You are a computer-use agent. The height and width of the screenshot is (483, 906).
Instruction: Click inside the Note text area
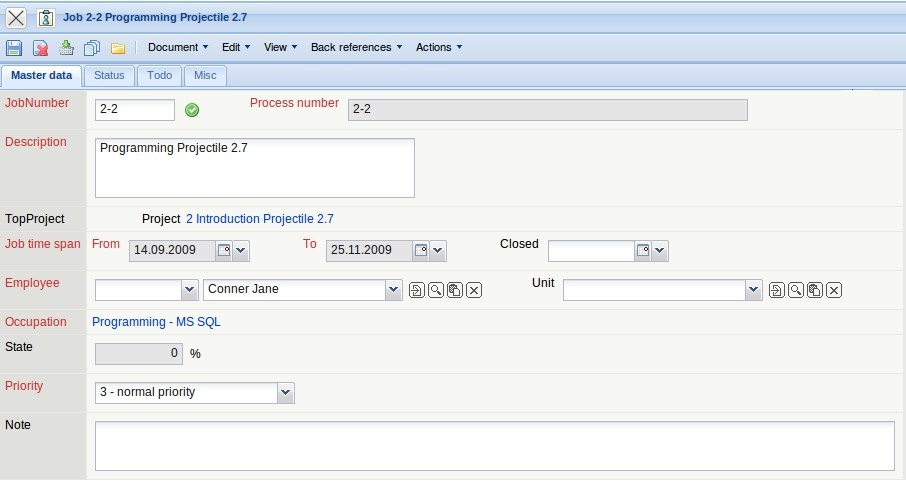pyautogui.click(x=494, y=445)
